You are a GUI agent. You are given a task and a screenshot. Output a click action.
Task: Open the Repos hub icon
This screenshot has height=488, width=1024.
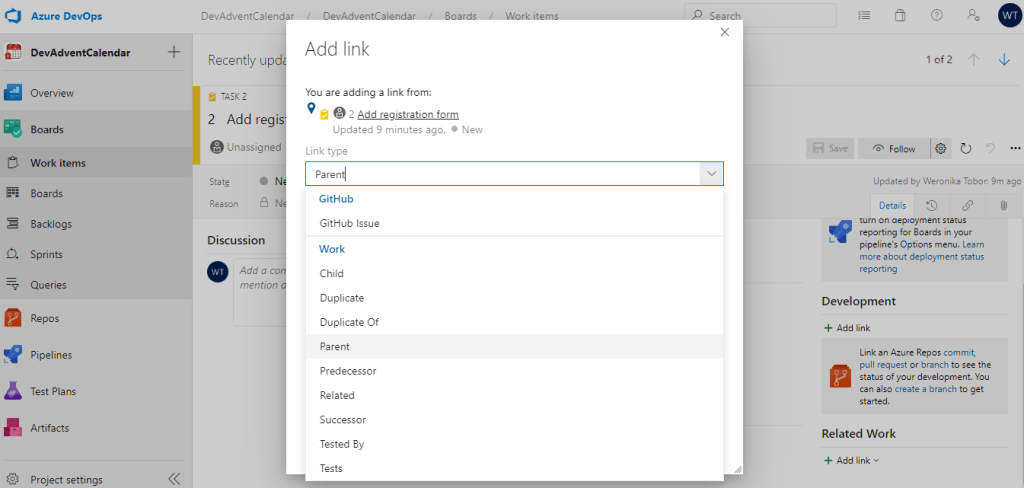pyautogui.click(x=13, y=318)
